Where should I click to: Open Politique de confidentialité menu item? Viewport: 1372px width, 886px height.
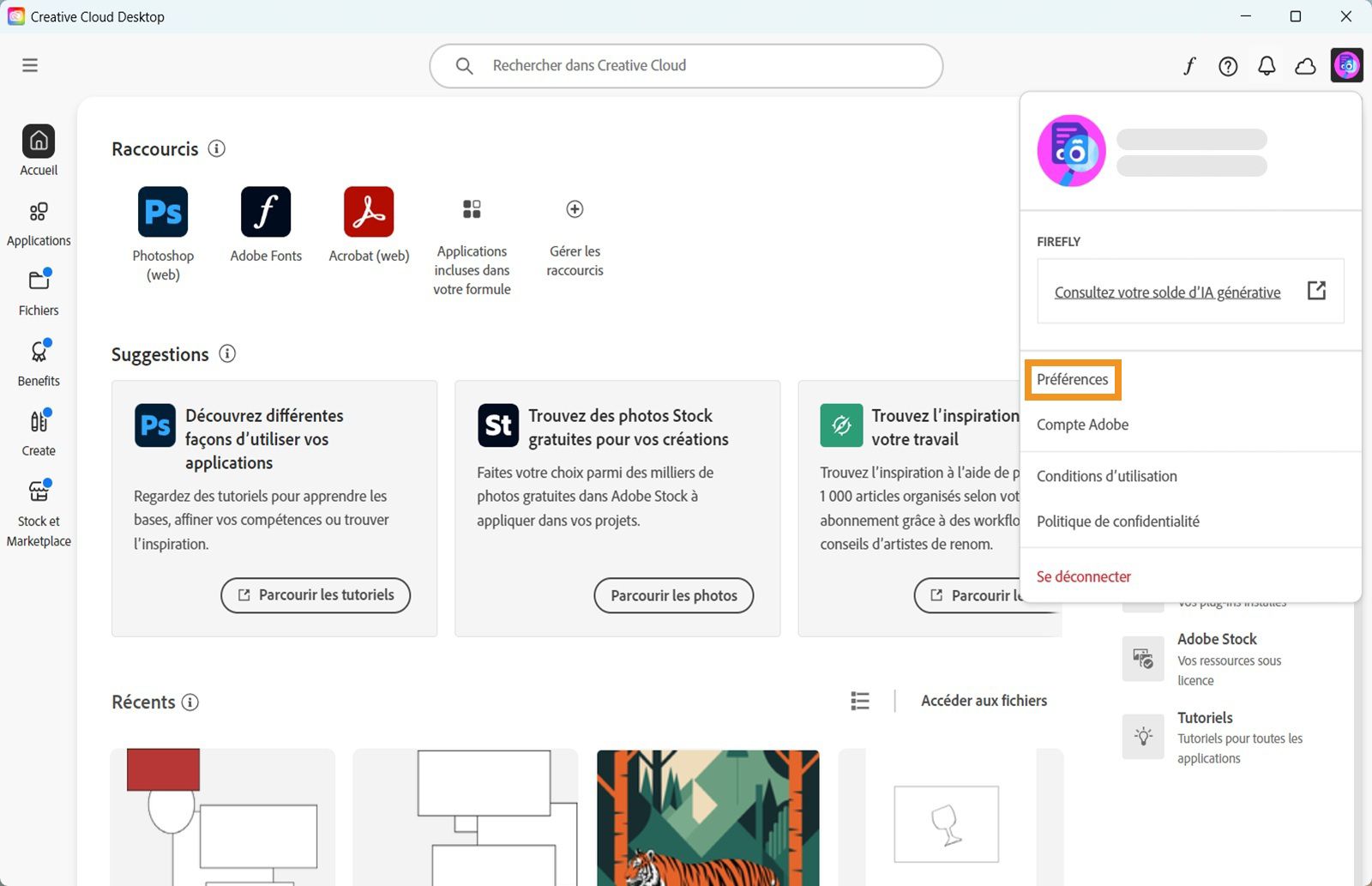point(1118,521)
